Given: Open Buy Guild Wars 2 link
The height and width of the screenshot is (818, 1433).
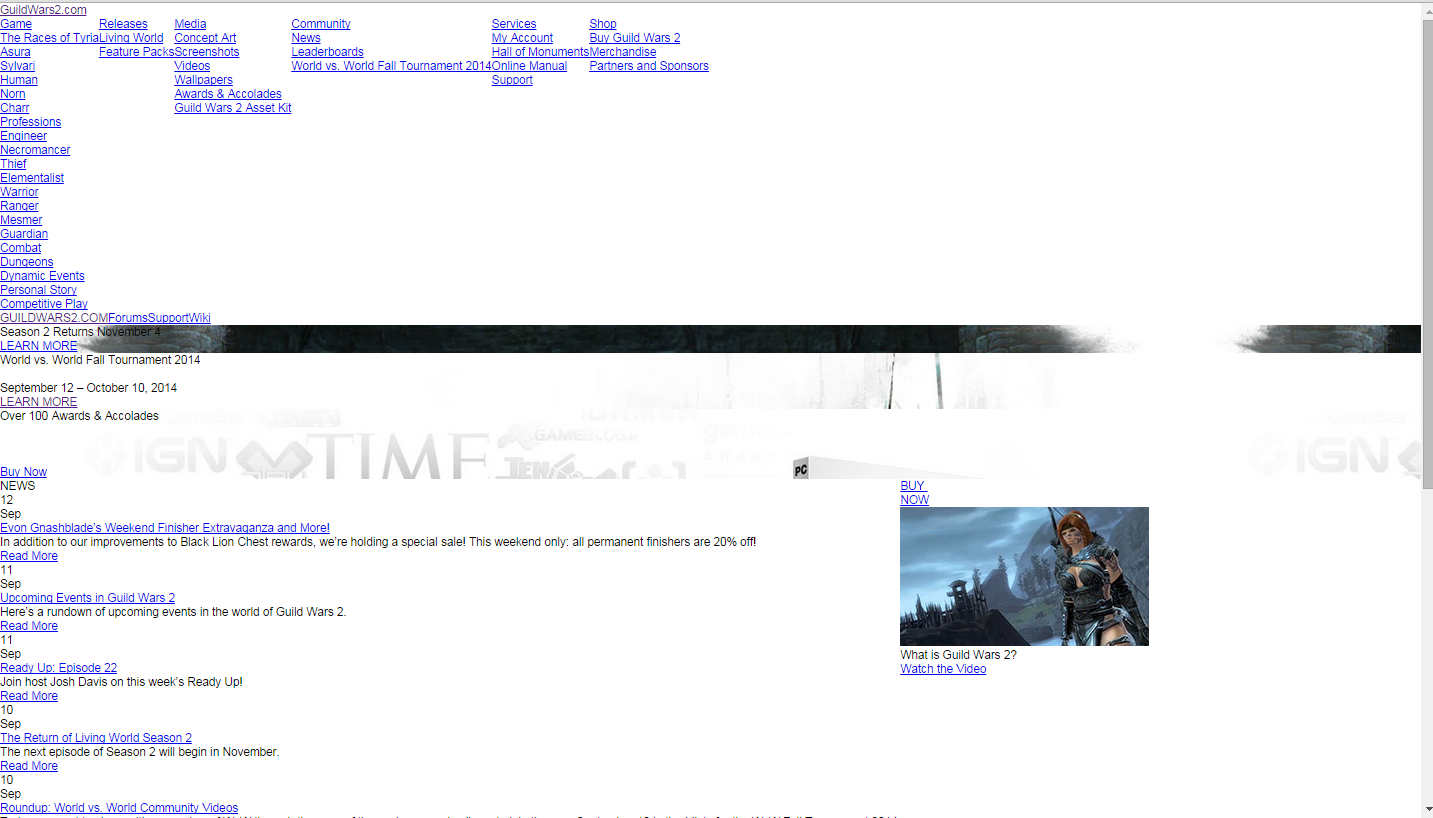Looking at the screenshot, I should [635, 38].
